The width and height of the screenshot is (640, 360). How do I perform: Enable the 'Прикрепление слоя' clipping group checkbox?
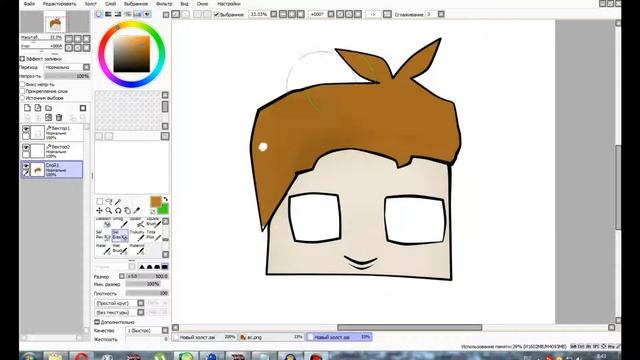point(22,91)
